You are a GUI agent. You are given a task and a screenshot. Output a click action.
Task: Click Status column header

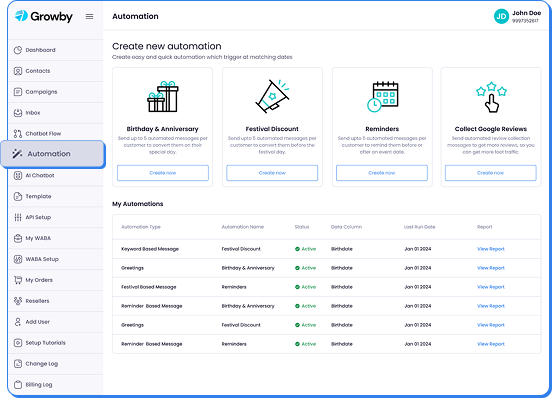[x=302, y=227]
